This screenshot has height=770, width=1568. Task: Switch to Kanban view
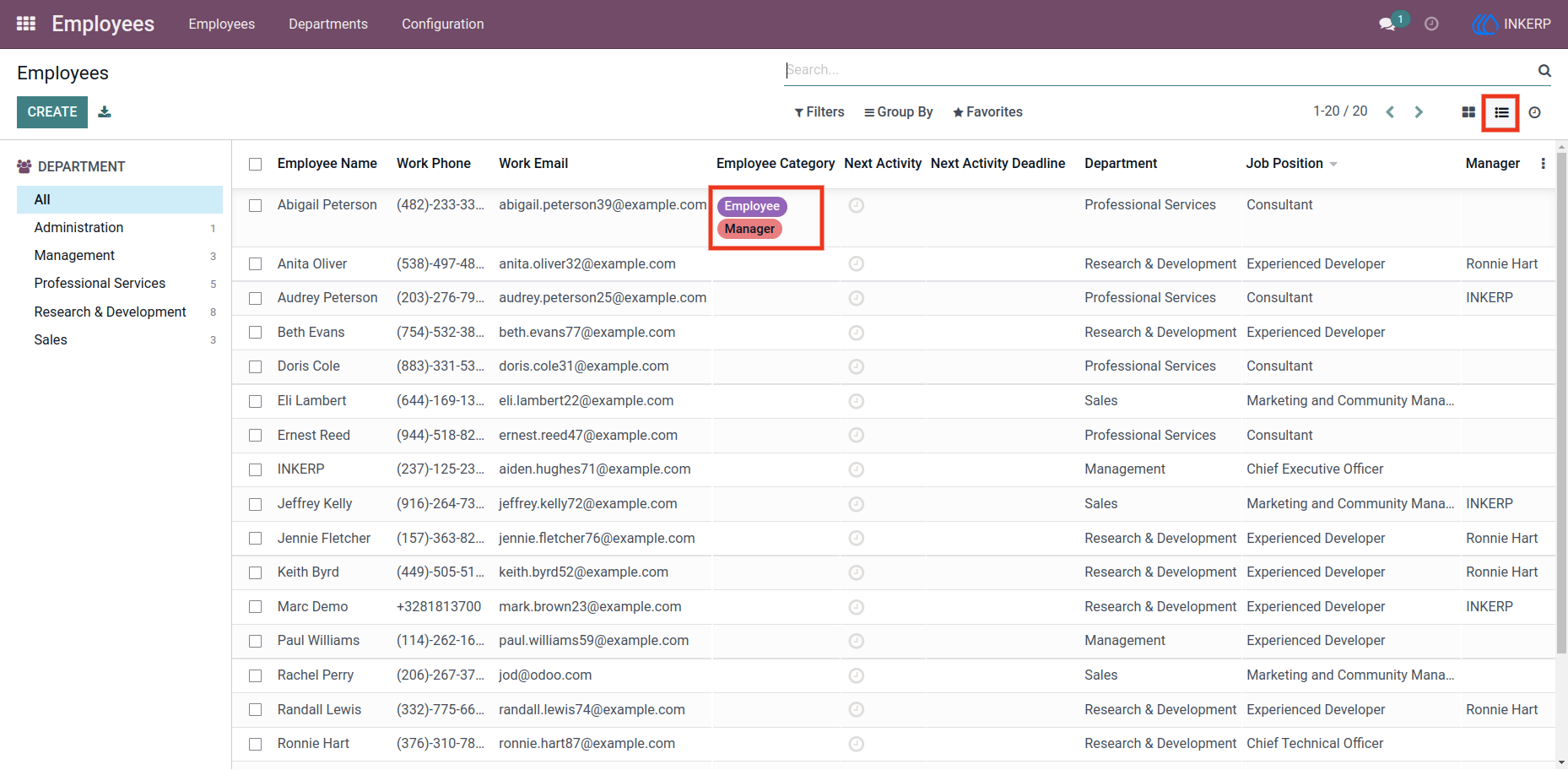coord(1468,112)
